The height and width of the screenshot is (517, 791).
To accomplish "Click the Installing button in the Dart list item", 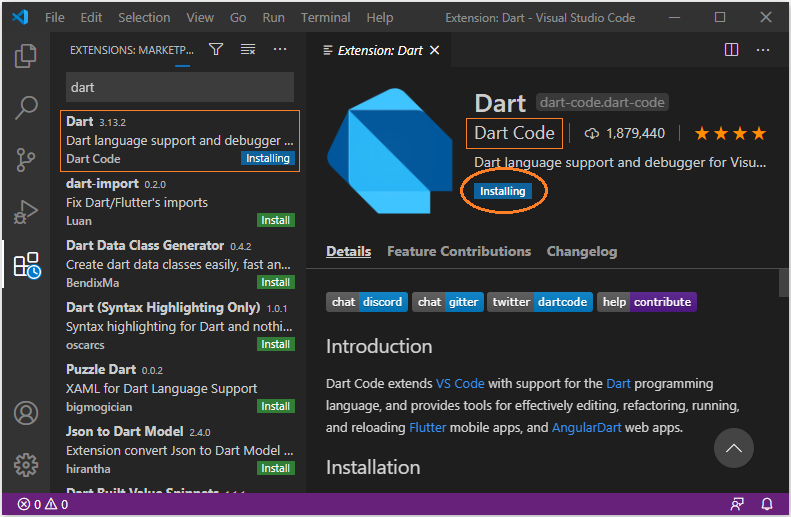I will coord(267,158).
